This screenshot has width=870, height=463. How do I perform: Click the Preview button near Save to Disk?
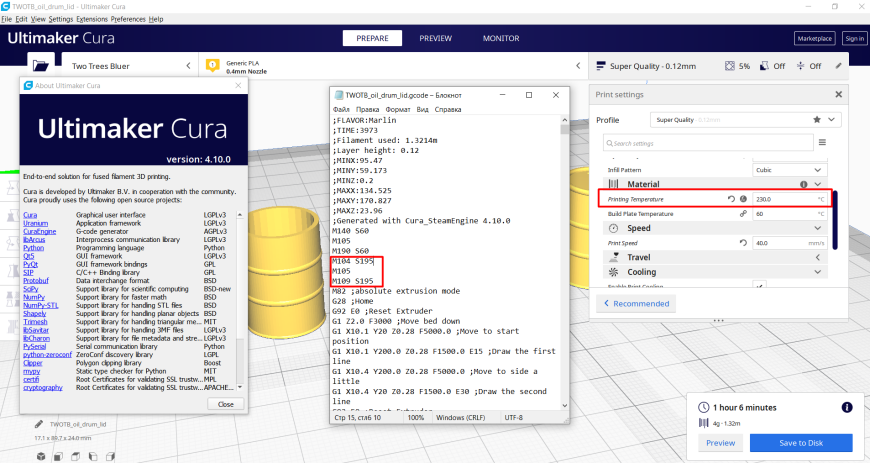[721, 443]
